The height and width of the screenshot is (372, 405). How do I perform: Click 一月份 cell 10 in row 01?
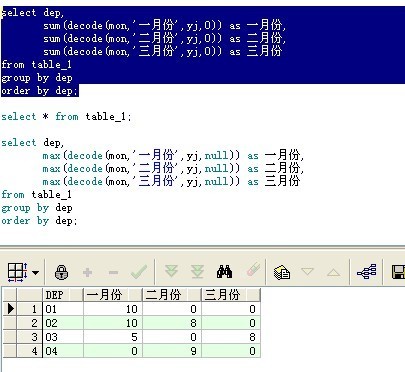click(x=113, y=309)
